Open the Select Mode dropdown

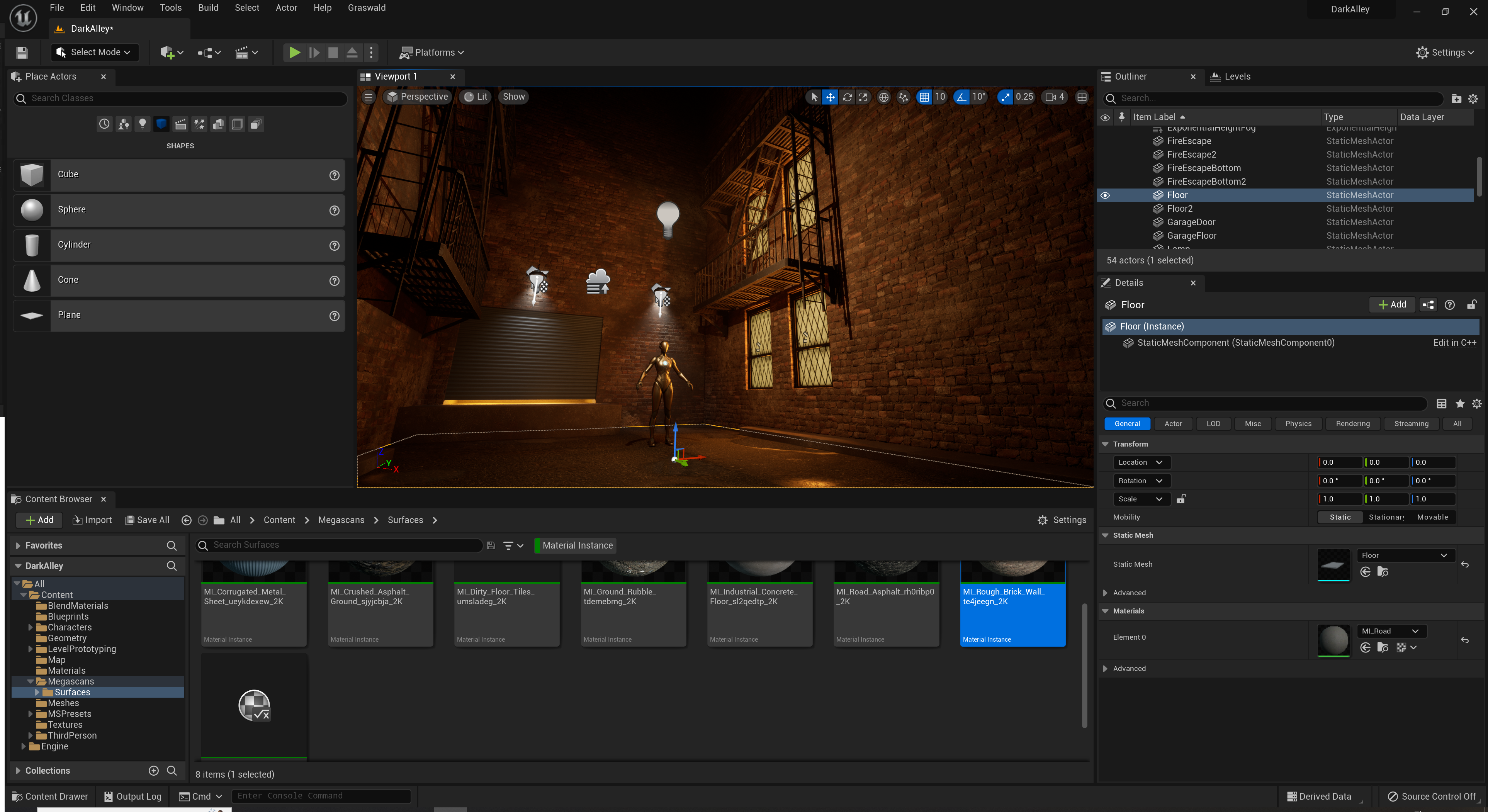(x=95, y=53)
